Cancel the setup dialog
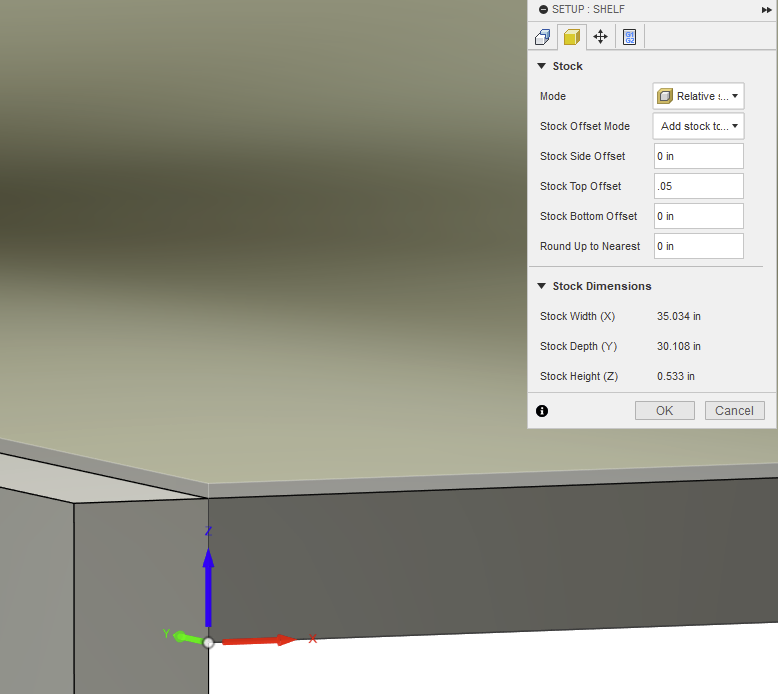The image size is (778, 694). pos(734,411)
